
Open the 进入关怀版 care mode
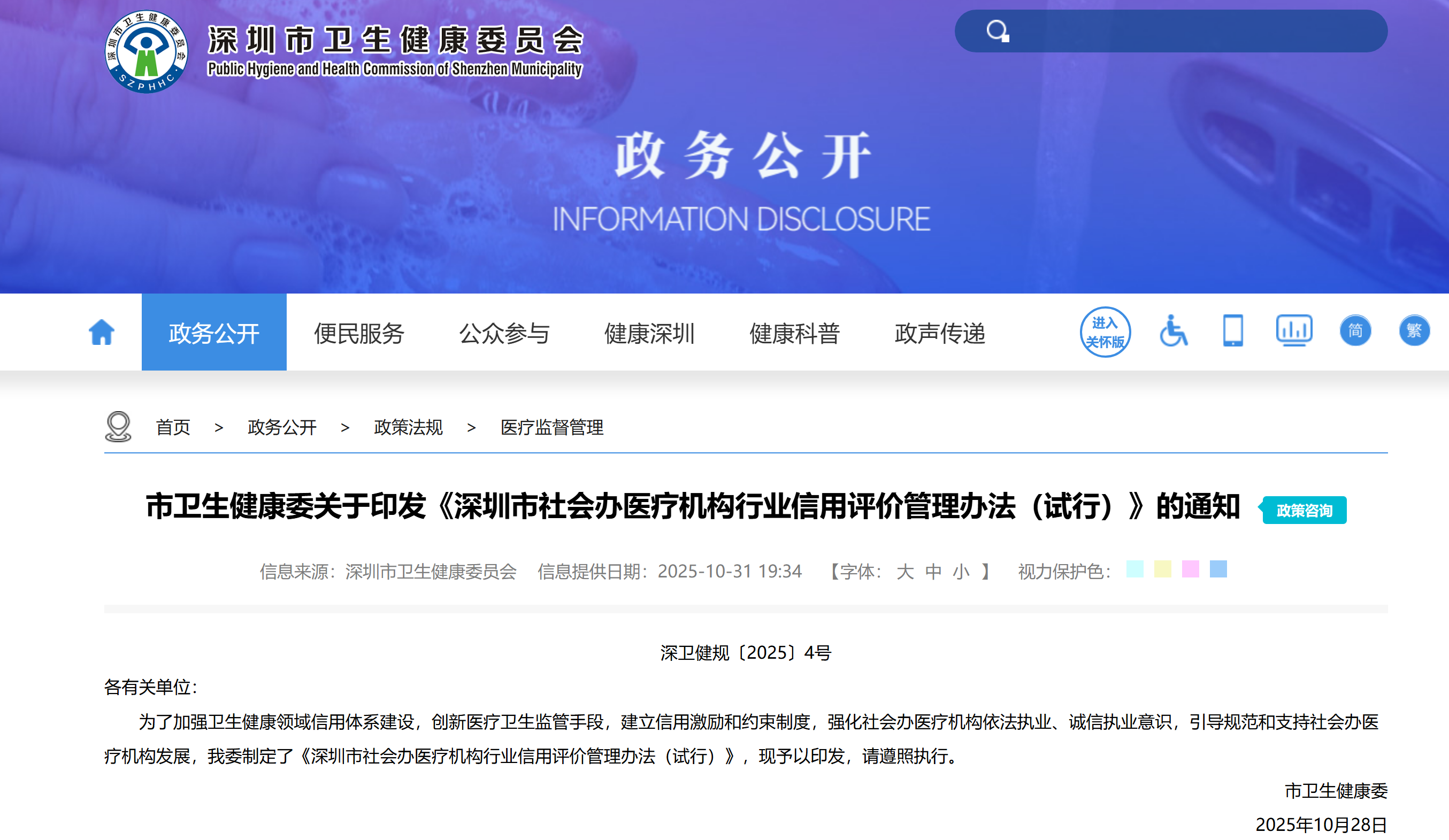1105,333
